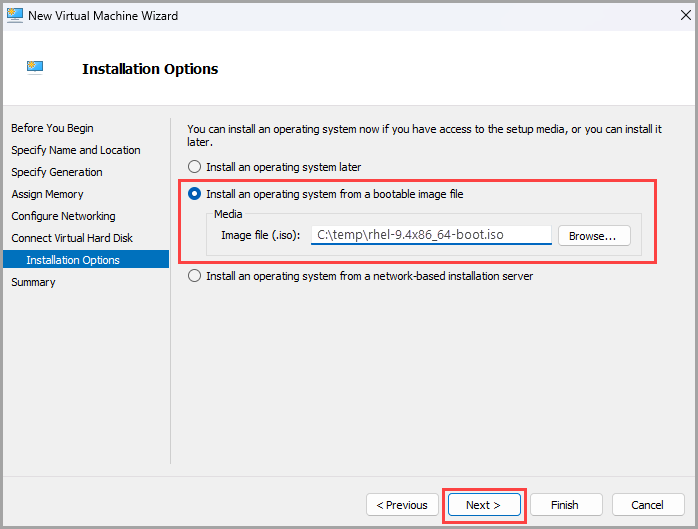Jump to Specify Generation step
The width and height of the screenshot is (698, 529).
57,172
